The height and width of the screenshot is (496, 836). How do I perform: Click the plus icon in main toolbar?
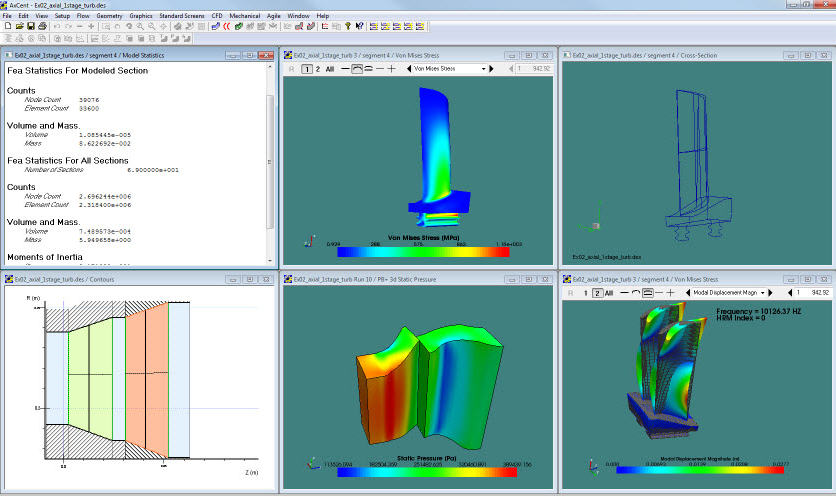(91, 26)
